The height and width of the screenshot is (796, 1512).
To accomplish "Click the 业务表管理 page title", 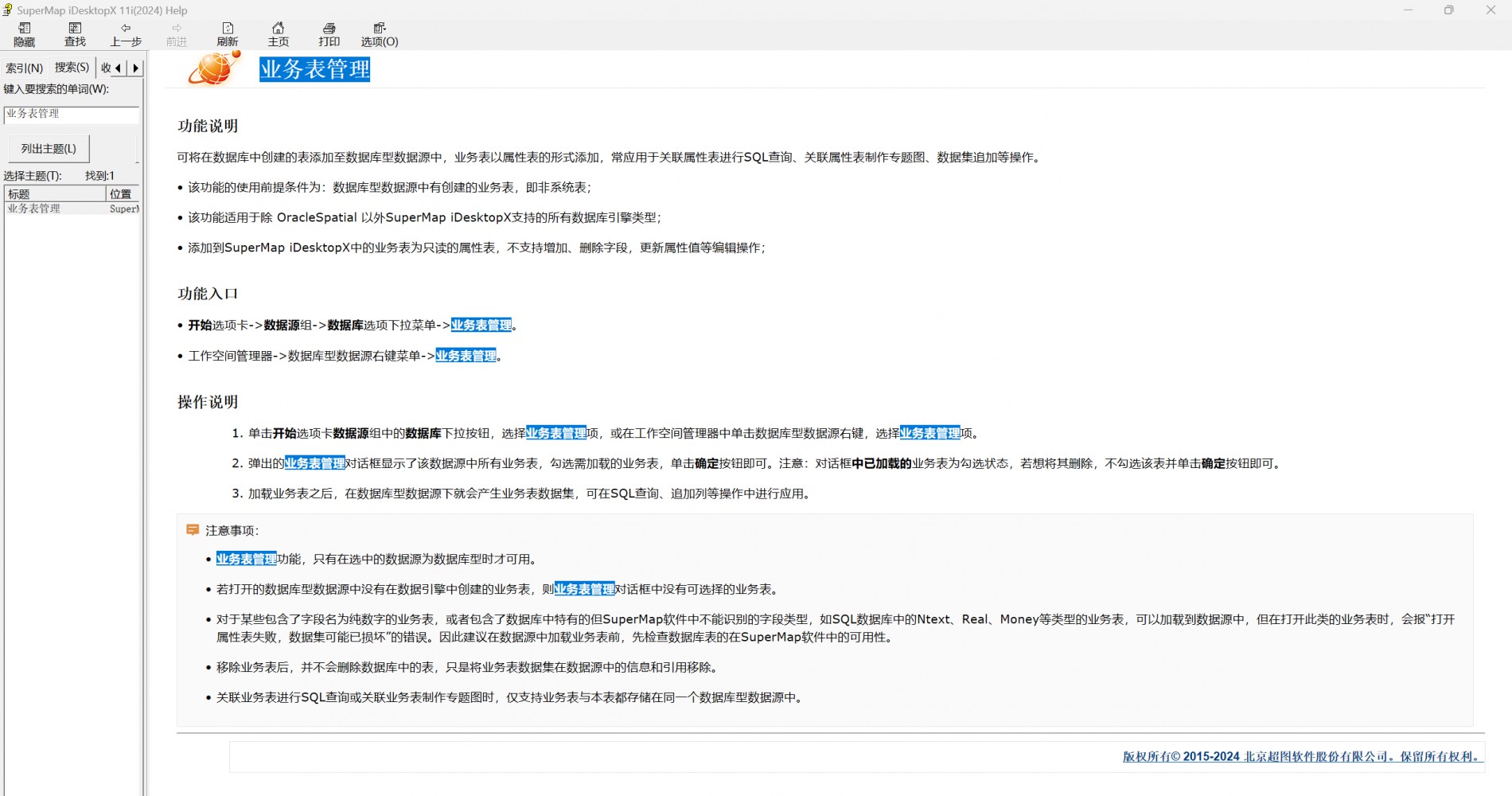I will 315,69.
